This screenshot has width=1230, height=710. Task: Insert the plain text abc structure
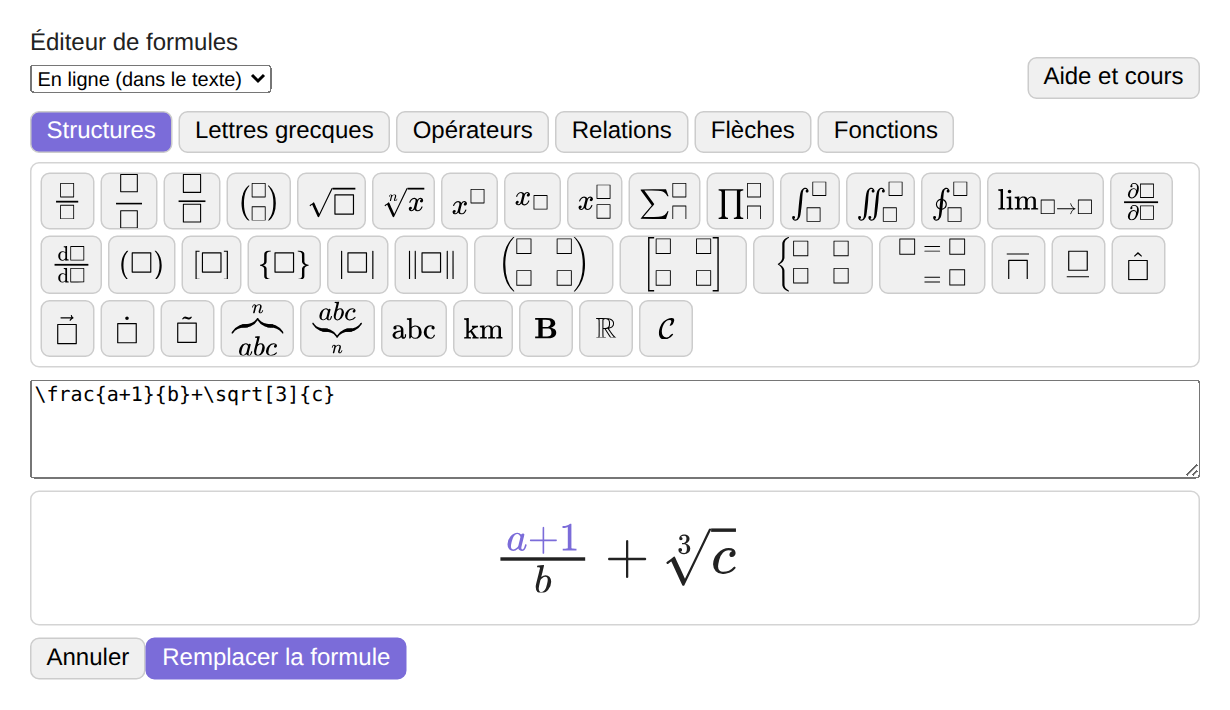(414, 329)
